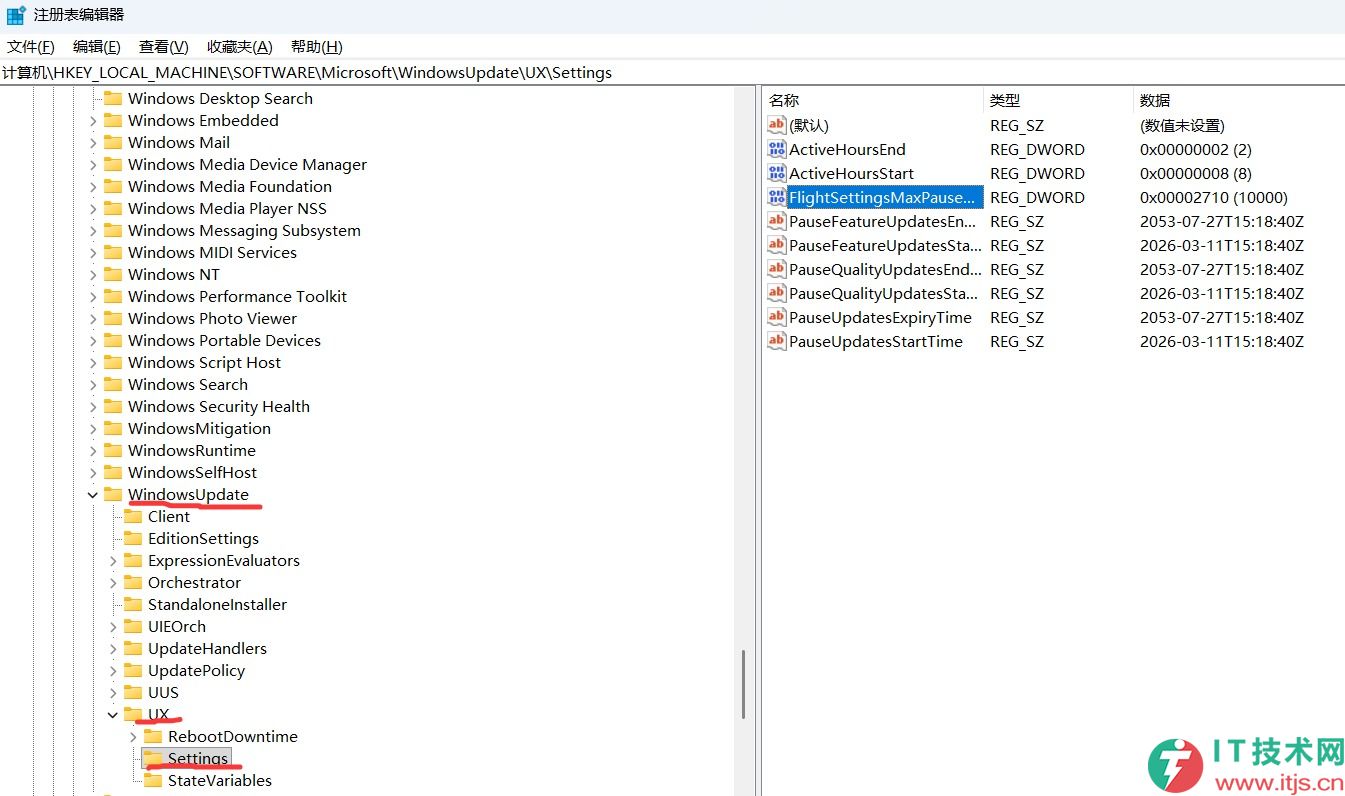Expand the RebootDowntime key
1345x796 pixels.
[x=133, y=736]
